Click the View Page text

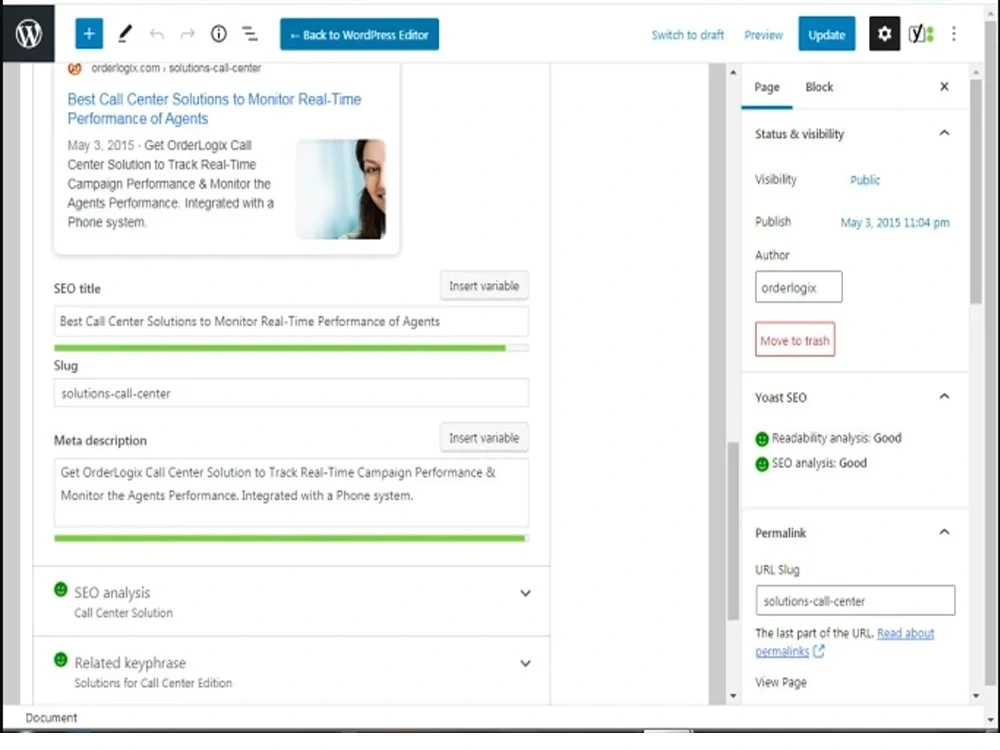[x=781, y=682]
